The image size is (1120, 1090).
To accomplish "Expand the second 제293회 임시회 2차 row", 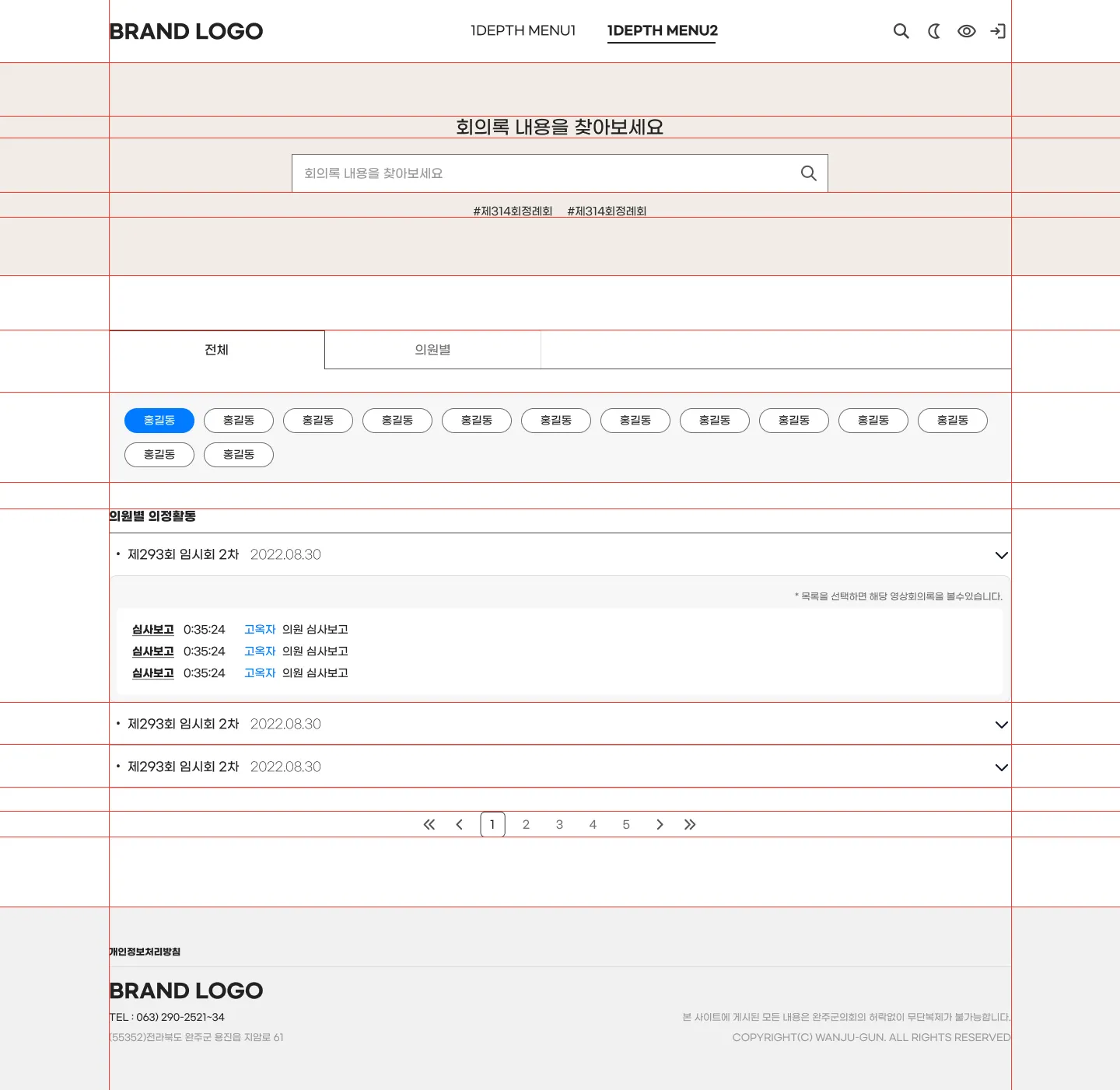I will coord(560,725).
